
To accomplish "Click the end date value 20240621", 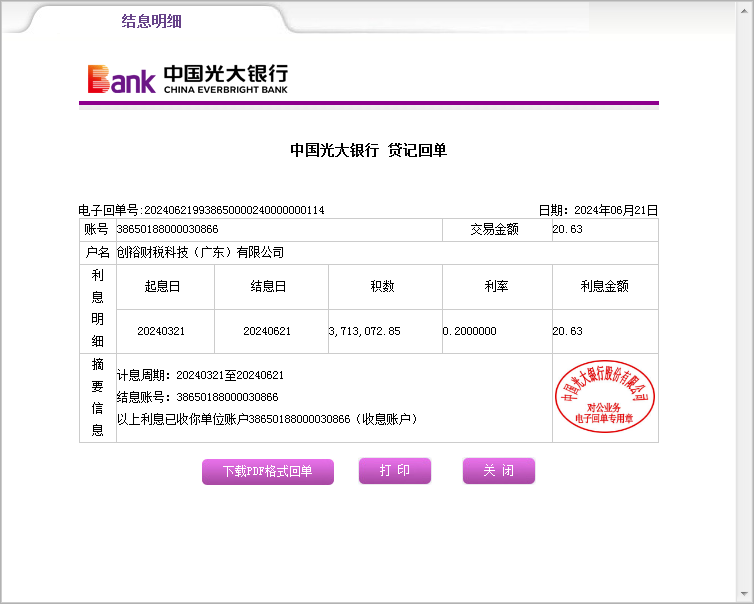I will point(267,331).
